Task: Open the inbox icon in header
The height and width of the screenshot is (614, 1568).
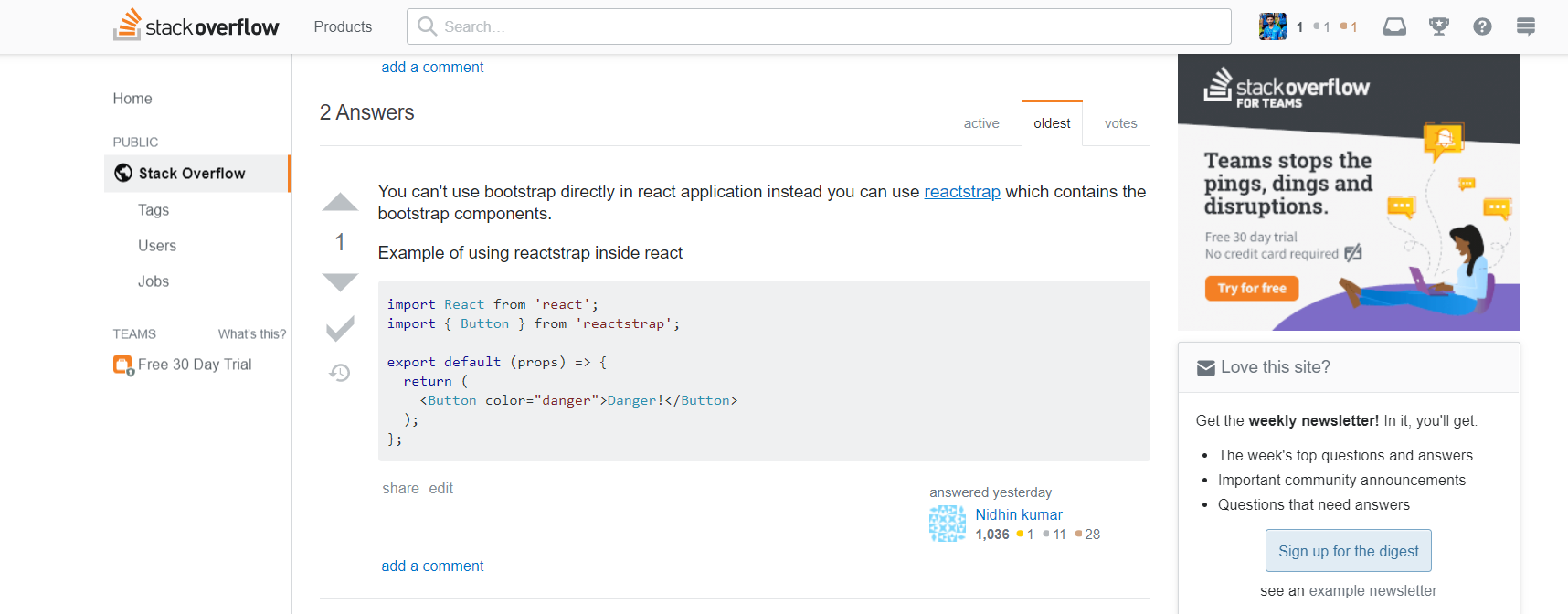Action: click(1394, 26)
